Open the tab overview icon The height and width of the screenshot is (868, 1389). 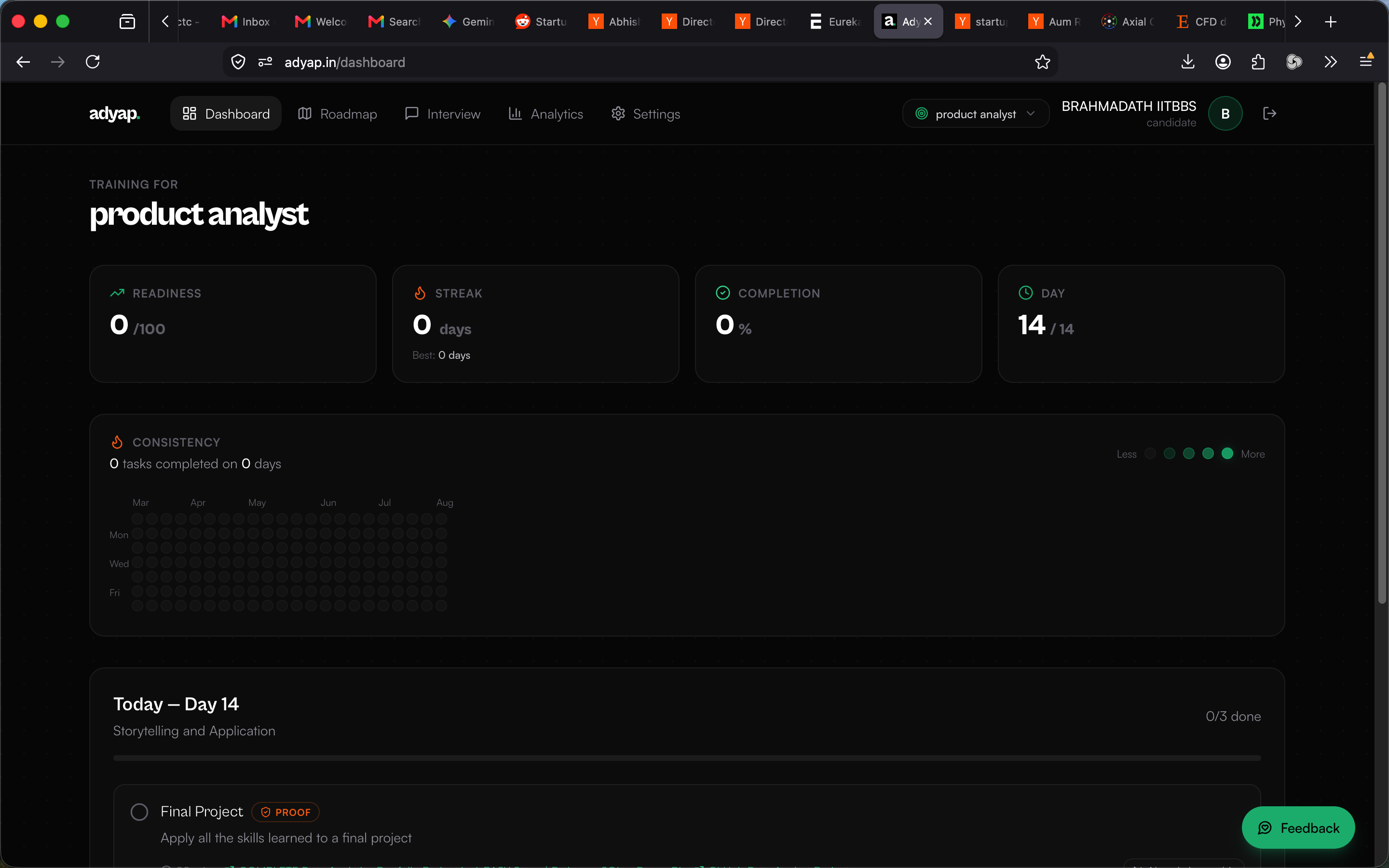(x=127, y=22)
